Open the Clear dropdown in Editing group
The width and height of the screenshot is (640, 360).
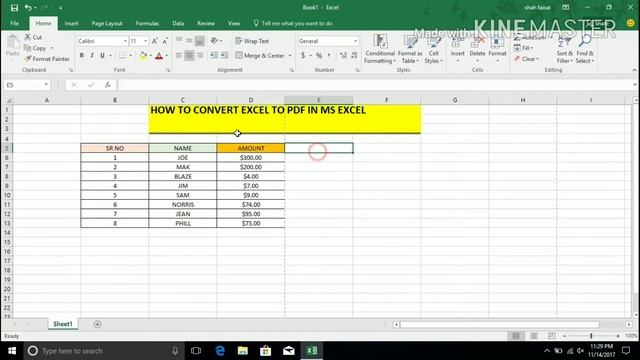pyautogui.click(x=527, y=59)
